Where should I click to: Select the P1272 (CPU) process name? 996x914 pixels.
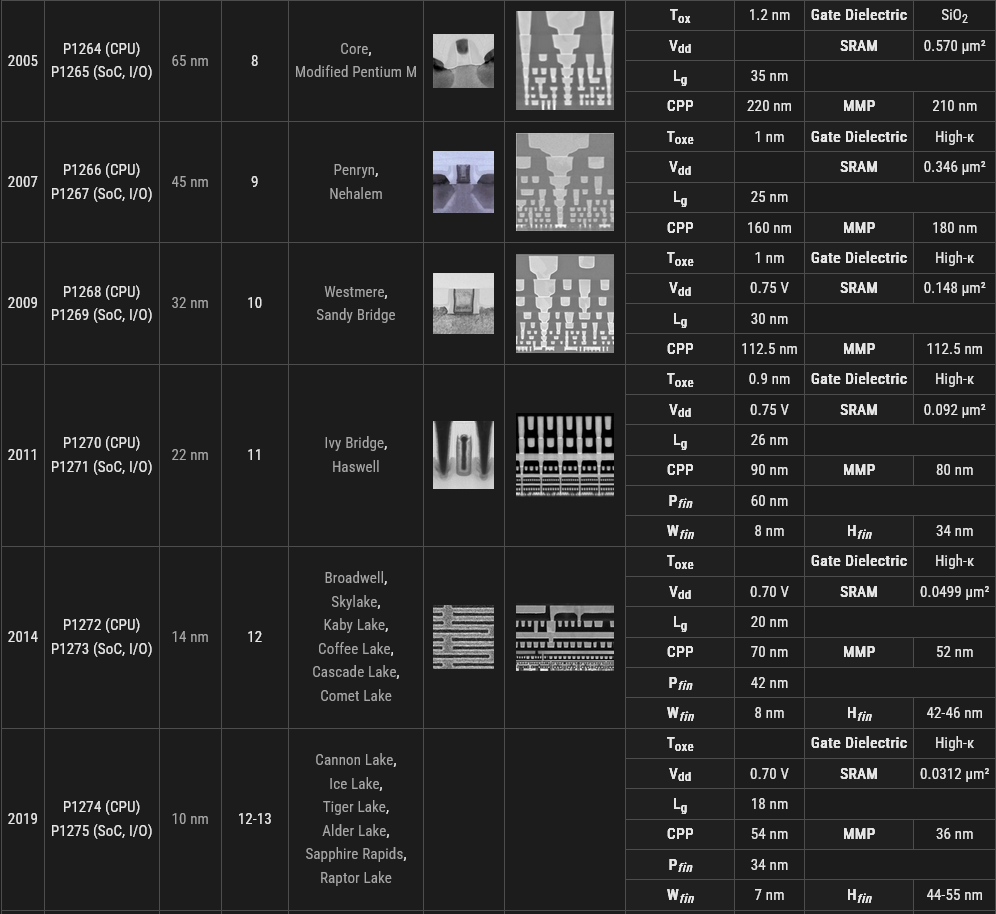point(102,625)
